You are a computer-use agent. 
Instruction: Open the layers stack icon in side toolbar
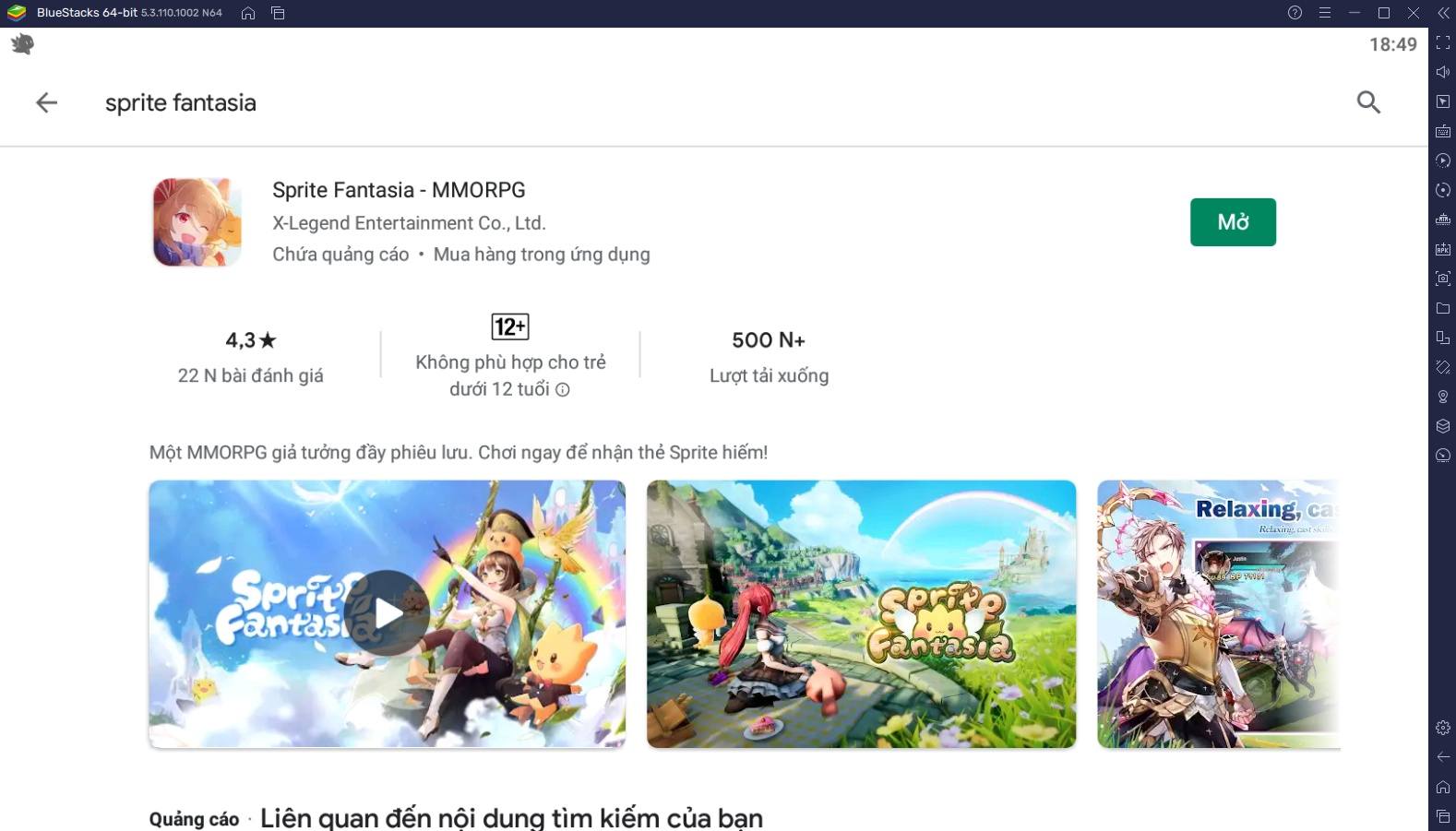coord(1443,426)
